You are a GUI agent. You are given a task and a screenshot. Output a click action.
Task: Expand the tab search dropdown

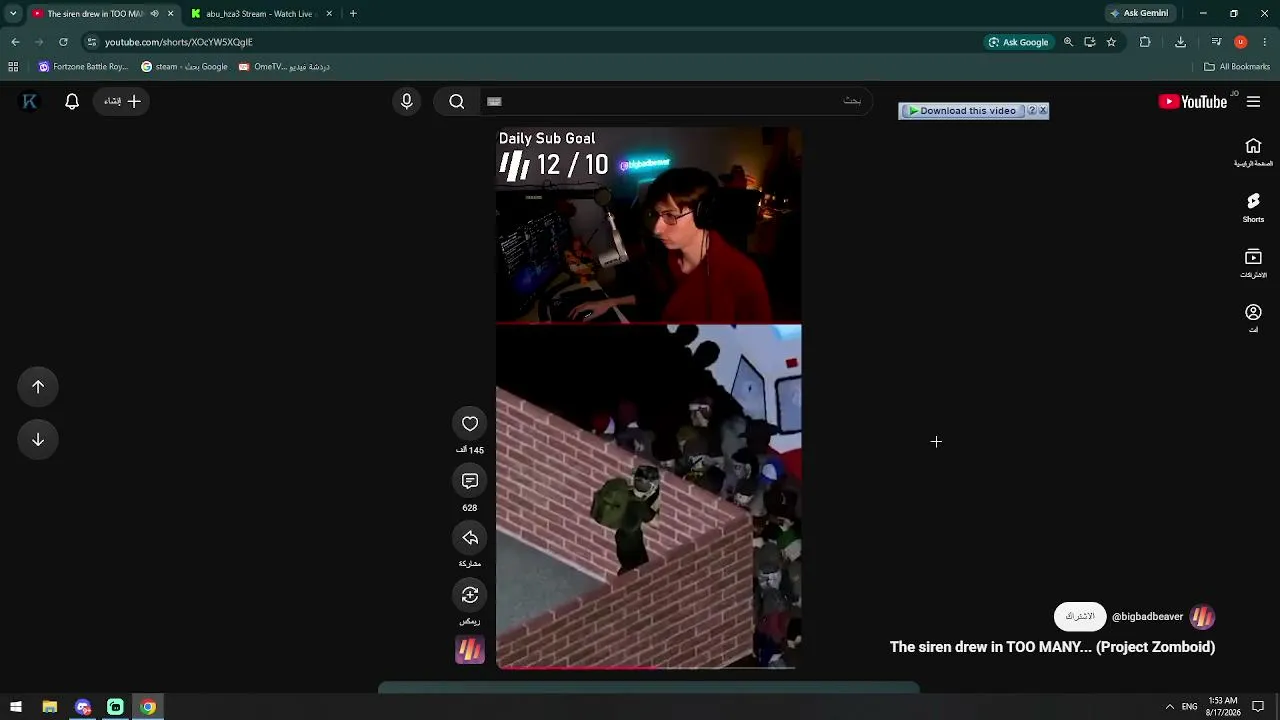[x=13, y=14]
